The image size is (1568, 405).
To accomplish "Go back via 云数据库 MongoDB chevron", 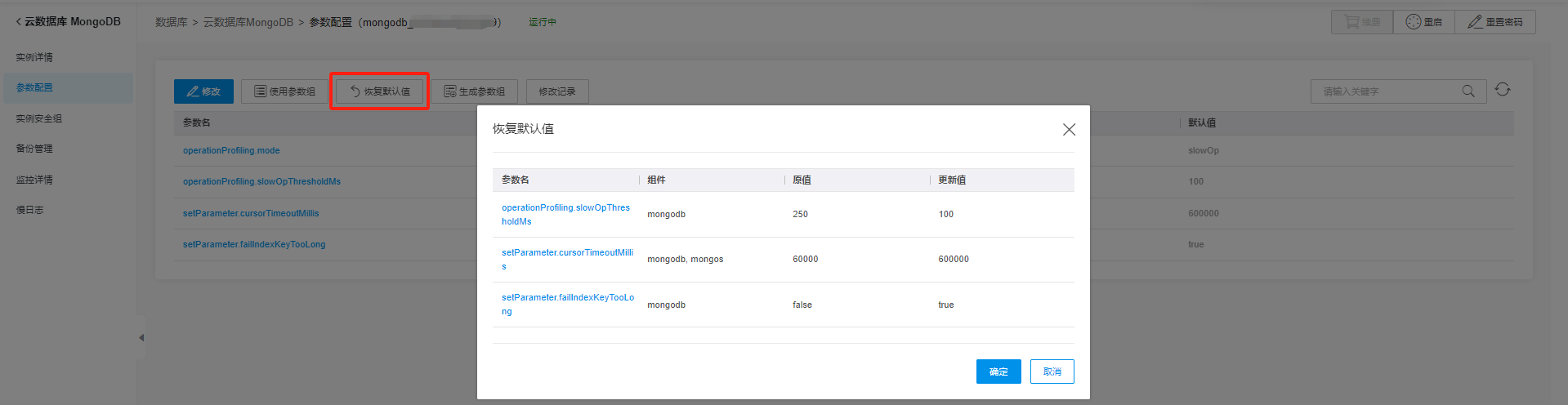I will point(19,22).
